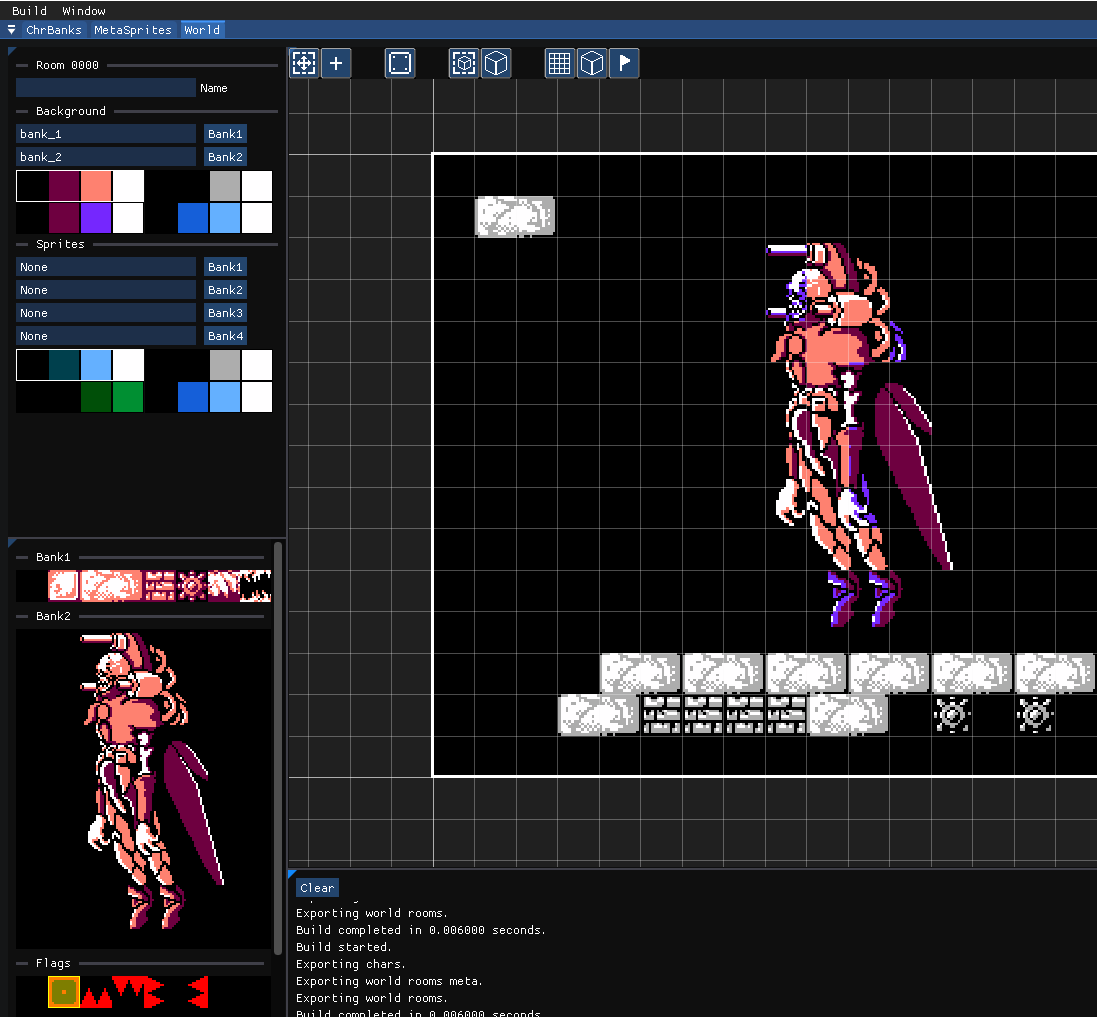Open the Window menu

84,10
